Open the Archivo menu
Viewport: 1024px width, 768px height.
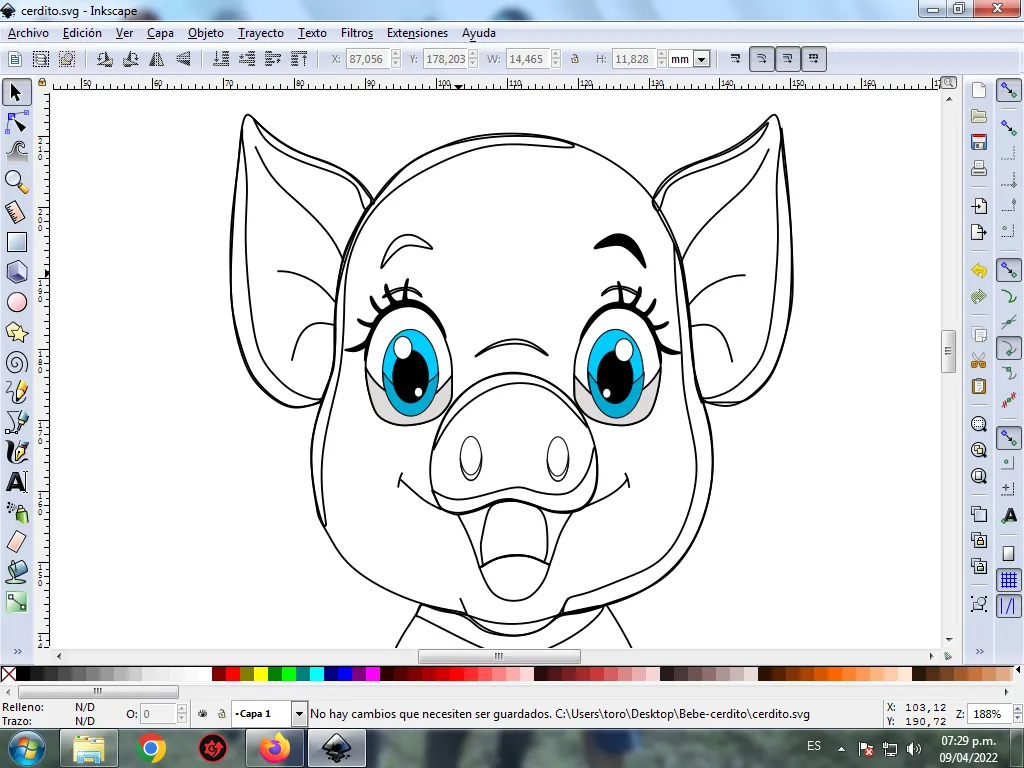pyautogui.click(x=28, y=33)
